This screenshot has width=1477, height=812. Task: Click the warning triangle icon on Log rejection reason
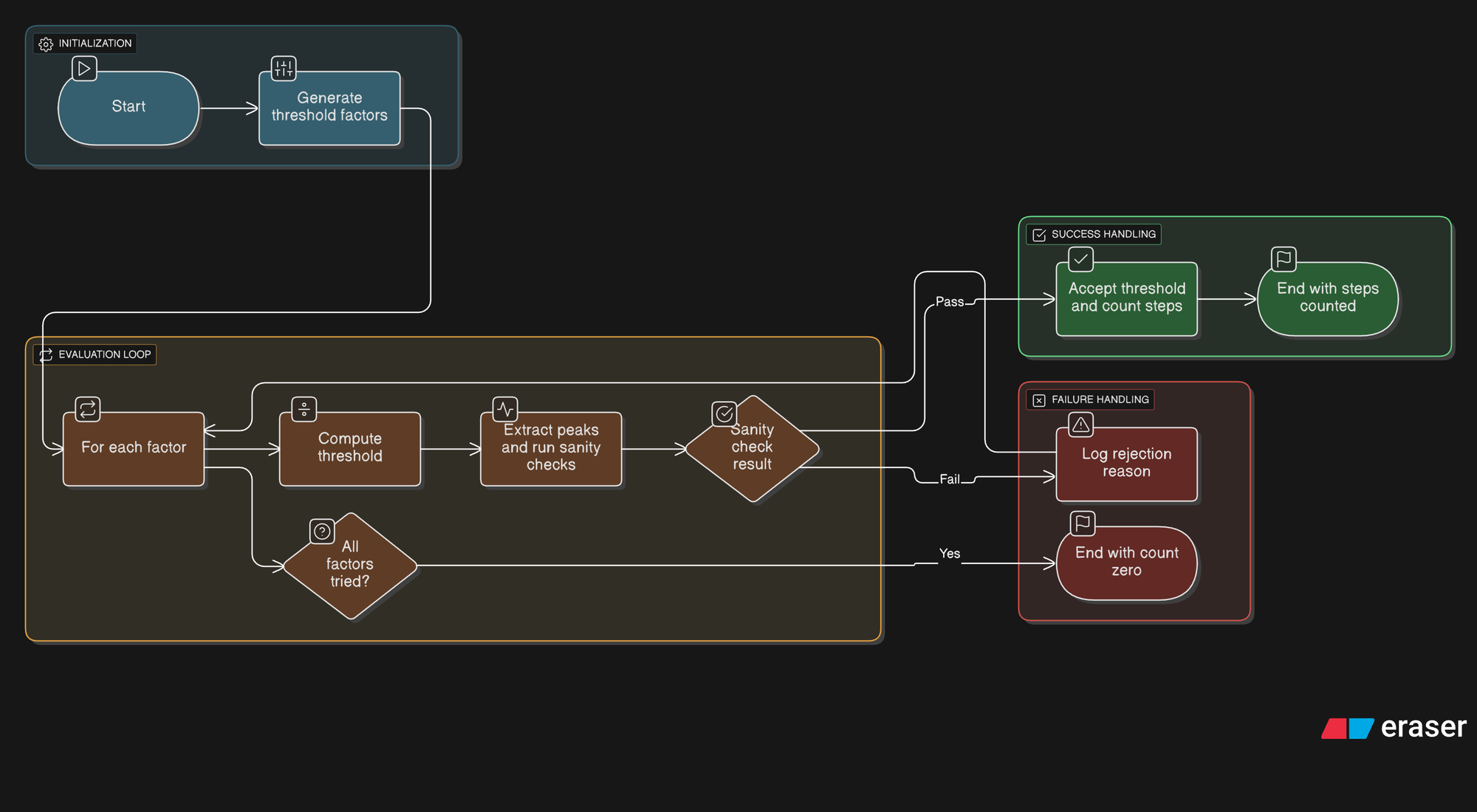[1080, 424]
